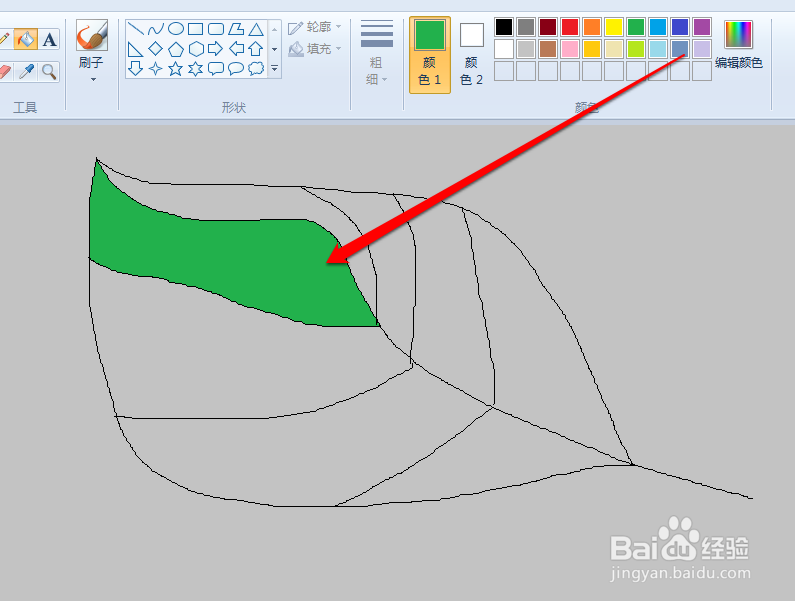Image resolution: width=795 pixels, height=601 pixels.
Task: Choose the five-point star shape
Action: (175, 68)
